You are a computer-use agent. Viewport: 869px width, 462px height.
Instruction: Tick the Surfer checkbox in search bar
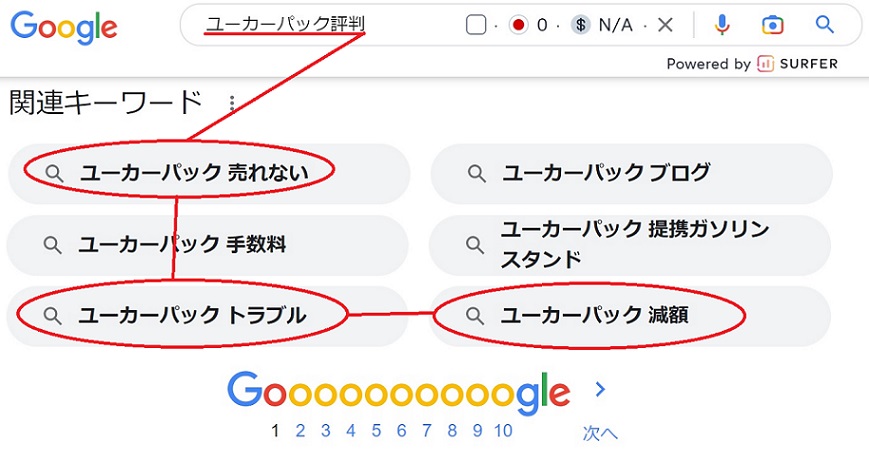point(476,25)
